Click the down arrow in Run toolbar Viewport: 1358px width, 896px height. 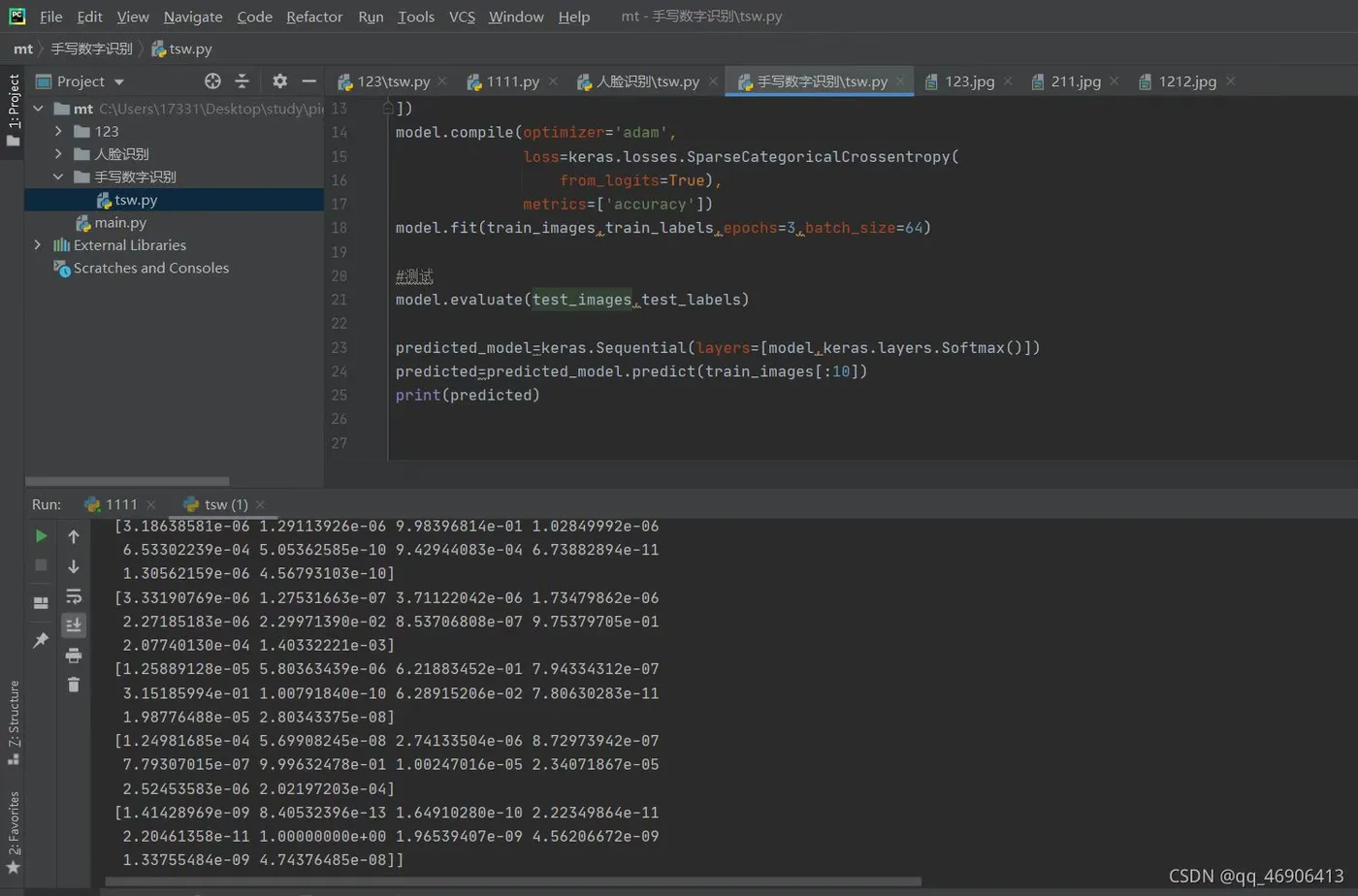(74, 566)
